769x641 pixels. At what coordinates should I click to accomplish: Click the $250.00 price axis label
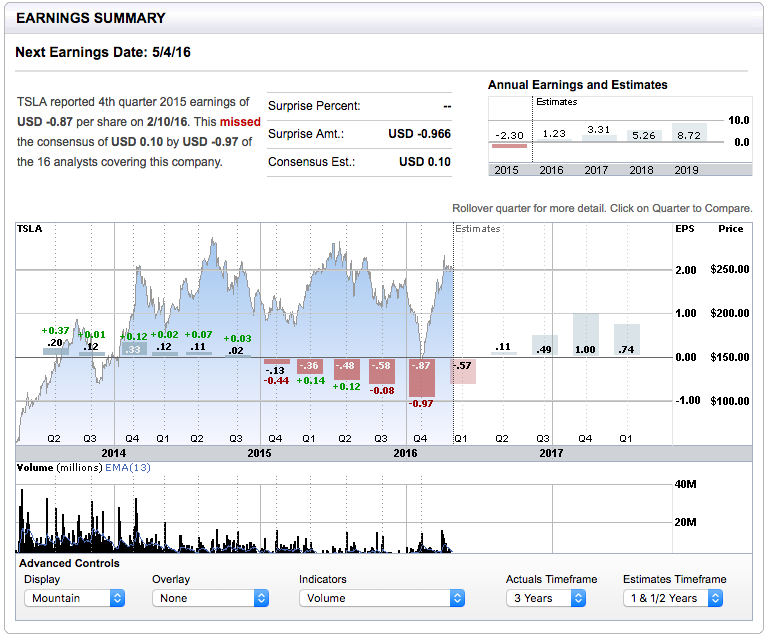[x=730, y=269]
